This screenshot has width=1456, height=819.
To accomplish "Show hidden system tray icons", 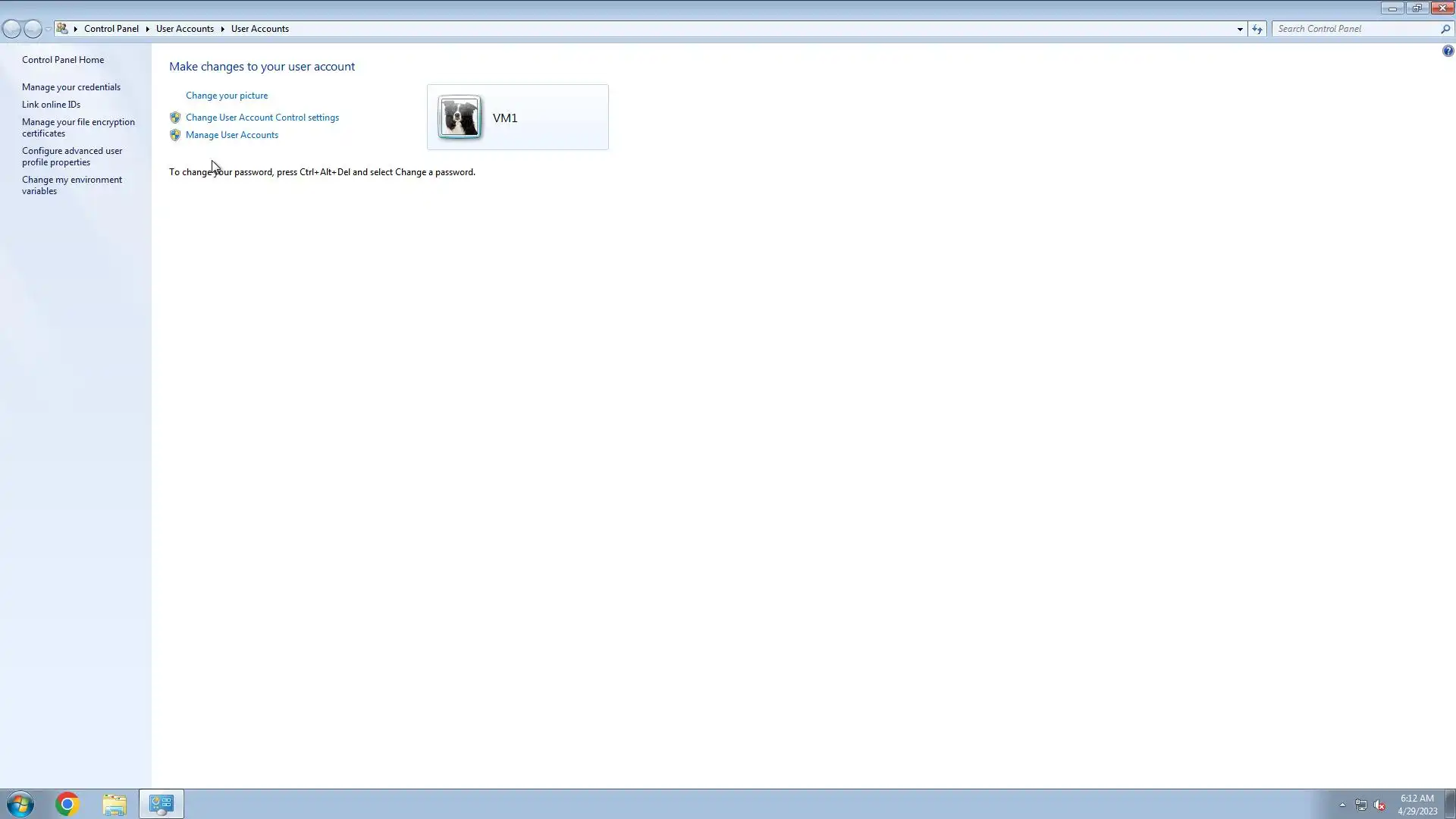I will pyautogui.click(x=1342, y=805).
